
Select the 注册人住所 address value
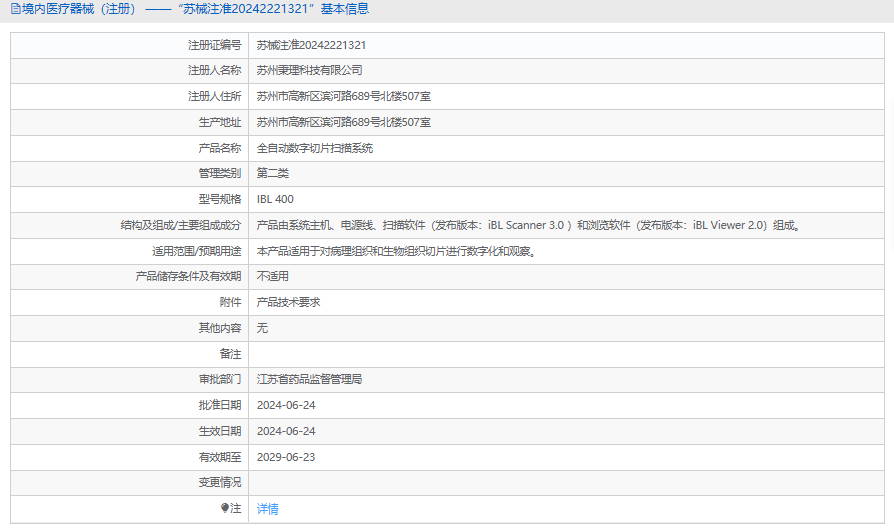343,96
